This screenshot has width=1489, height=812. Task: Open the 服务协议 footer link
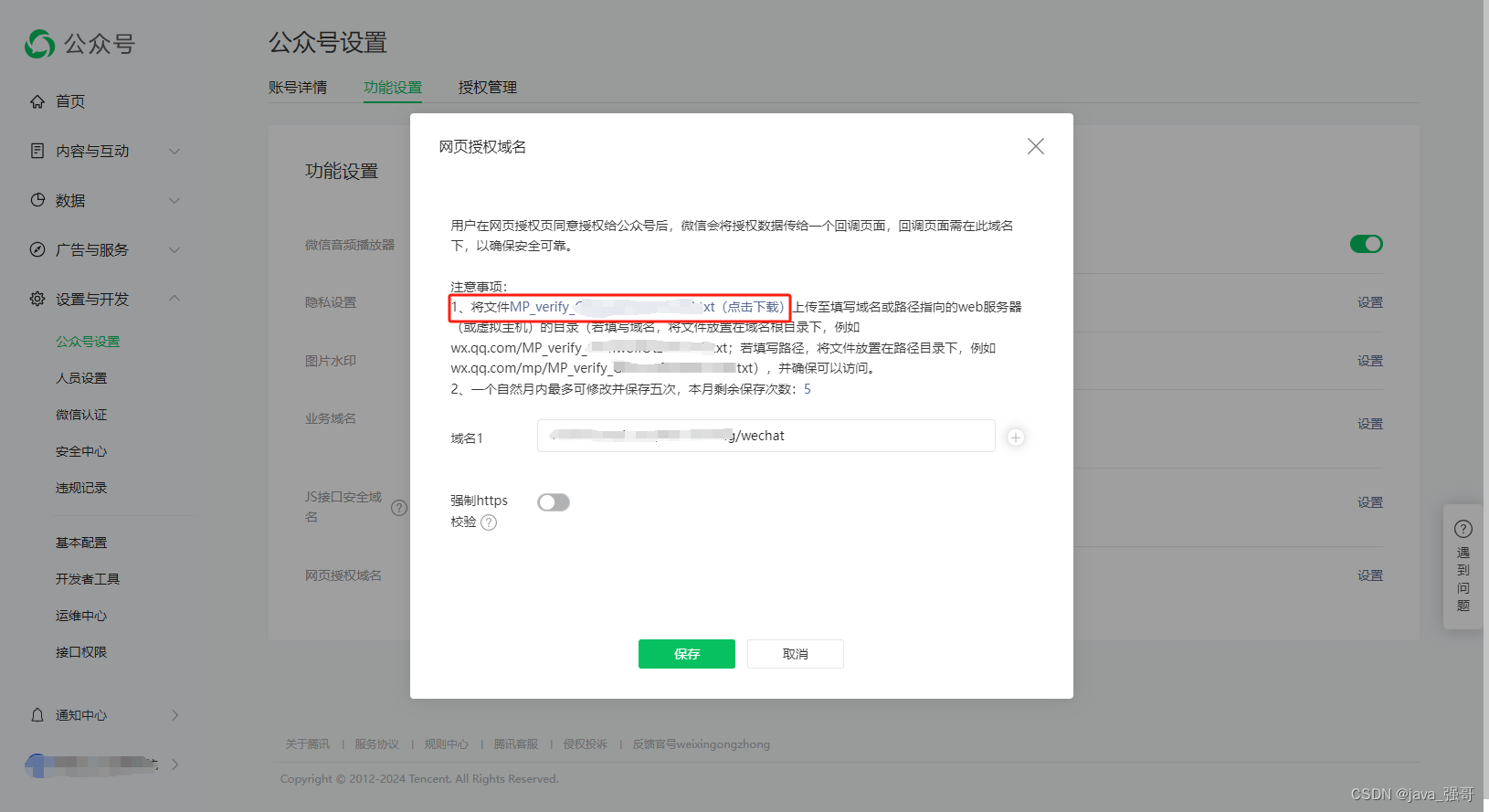click(377, 744)
